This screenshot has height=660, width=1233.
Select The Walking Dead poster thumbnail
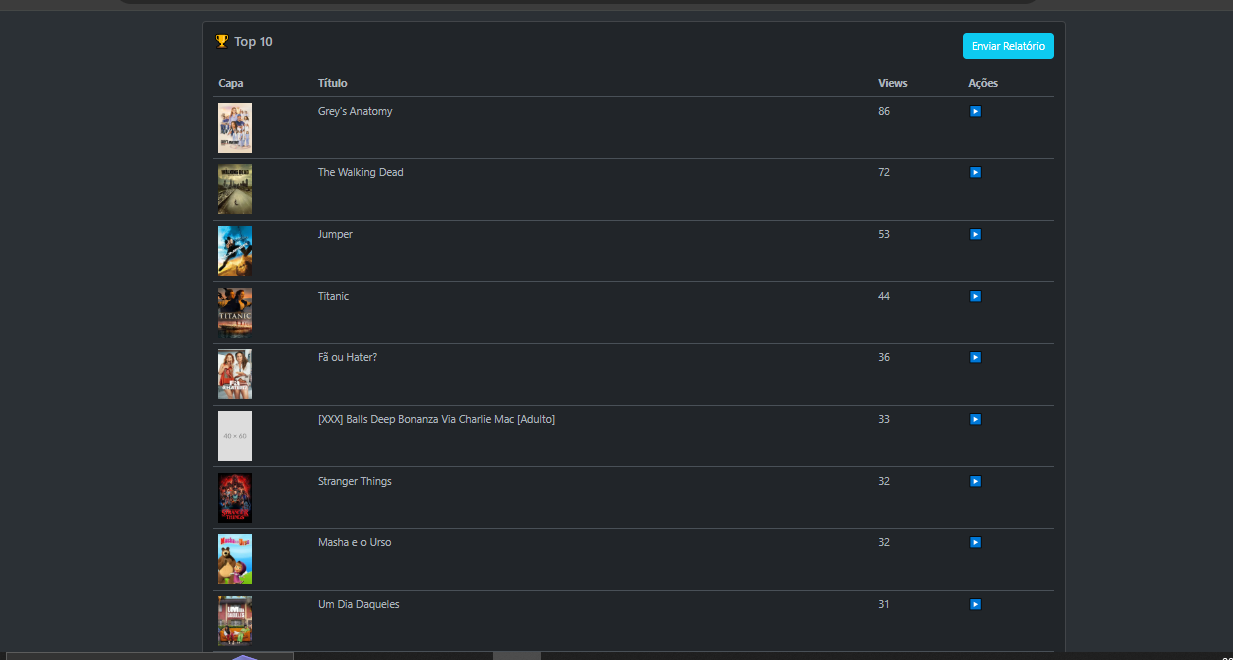point(235,189)
